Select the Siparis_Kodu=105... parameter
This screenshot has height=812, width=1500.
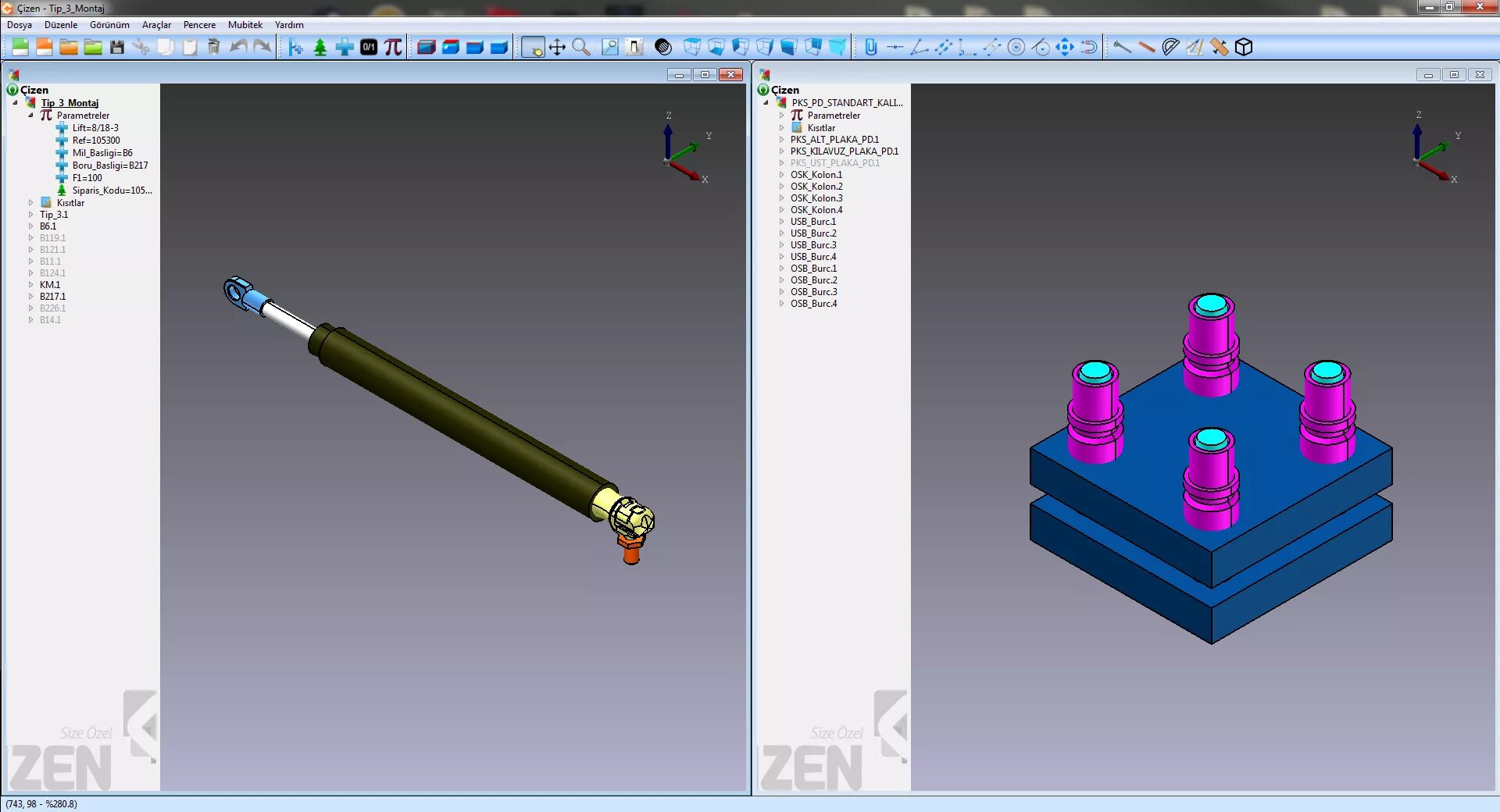click(x=112, y=191)
